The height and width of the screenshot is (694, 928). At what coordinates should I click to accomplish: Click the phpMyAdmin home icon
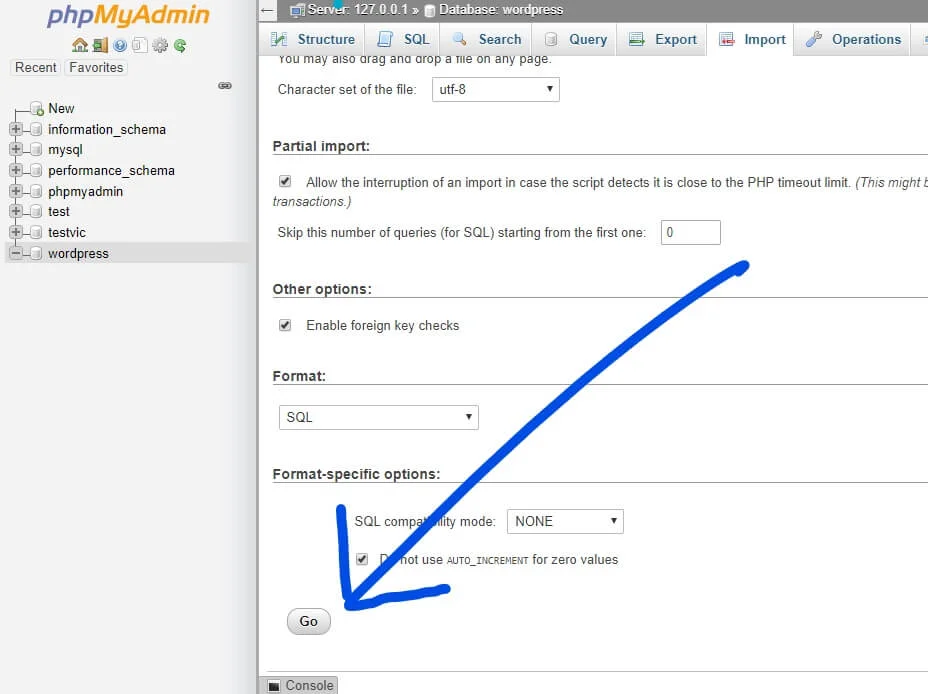click(80, 45)
